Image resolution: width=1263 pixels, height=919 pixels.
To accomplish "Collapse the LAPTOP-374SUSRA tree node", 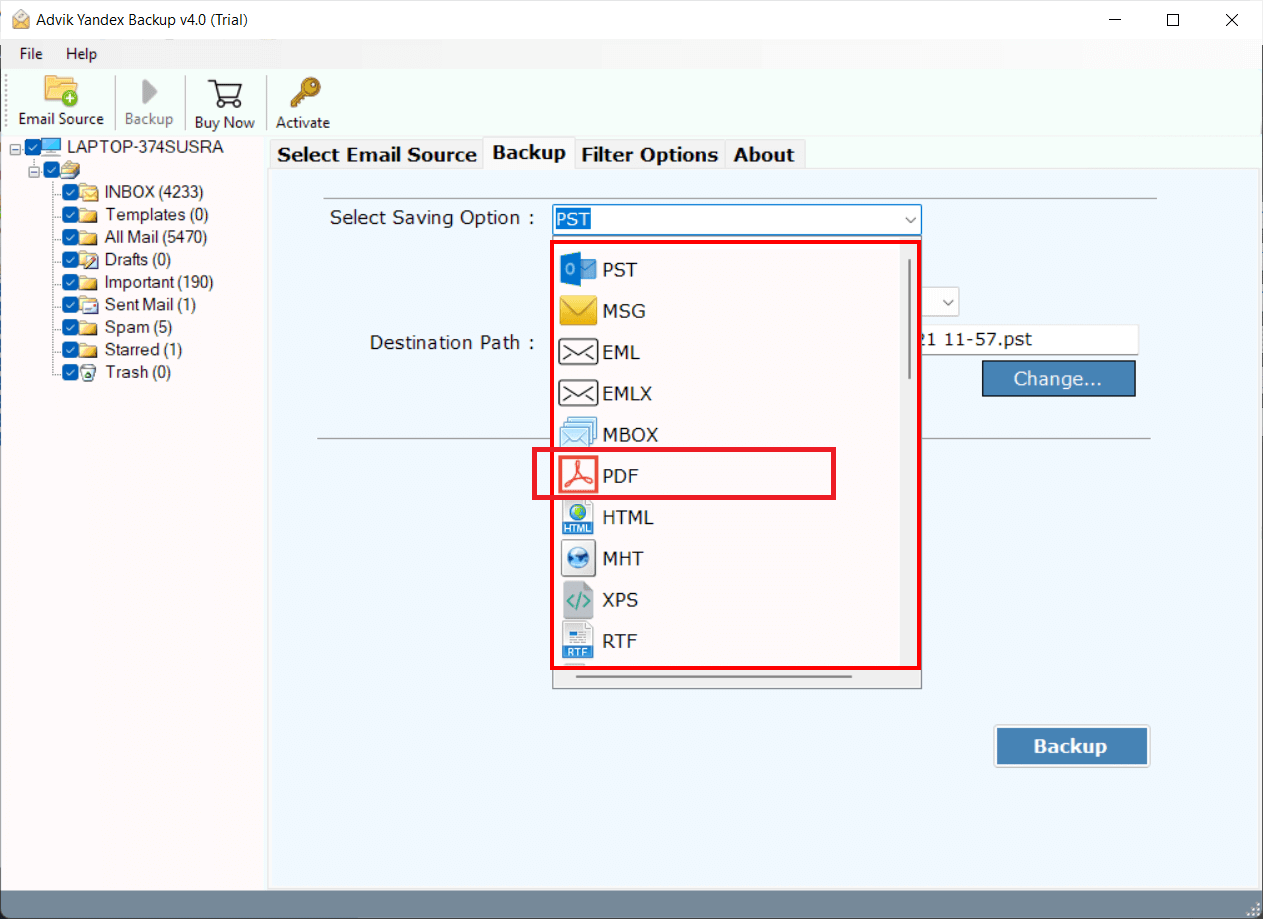I will tap(15, 148).
